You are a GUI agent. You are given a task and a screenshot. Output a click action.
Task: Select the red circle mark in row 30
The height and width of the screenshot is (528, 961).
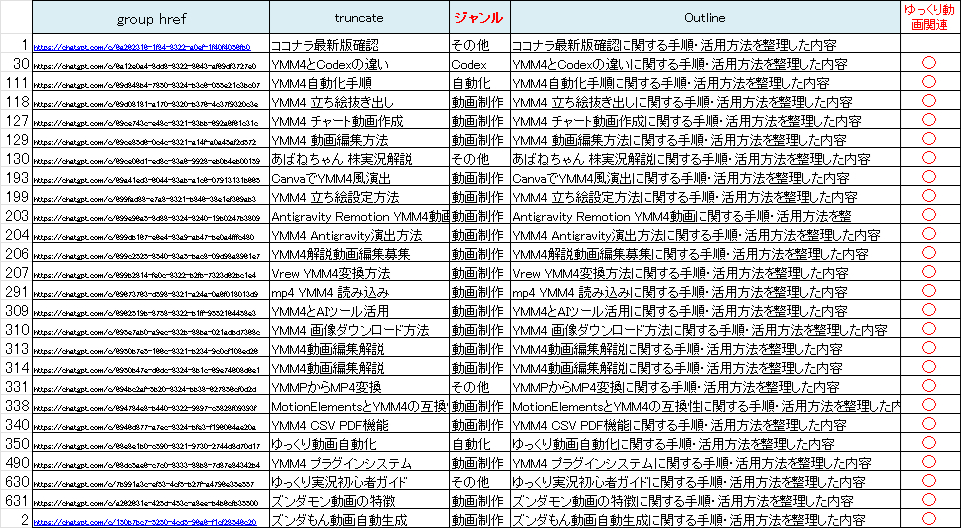[x=930, y=62]
